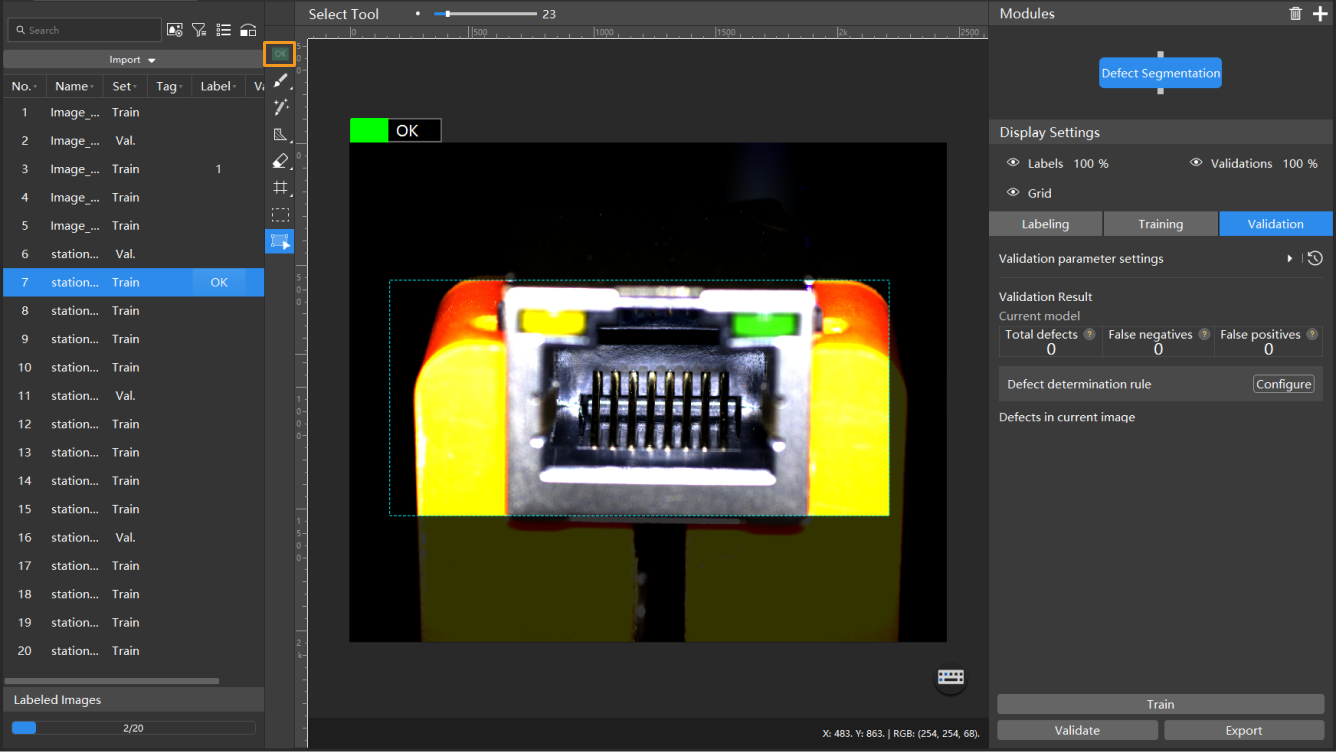Add a new module with plus icon

(1320, 13)
